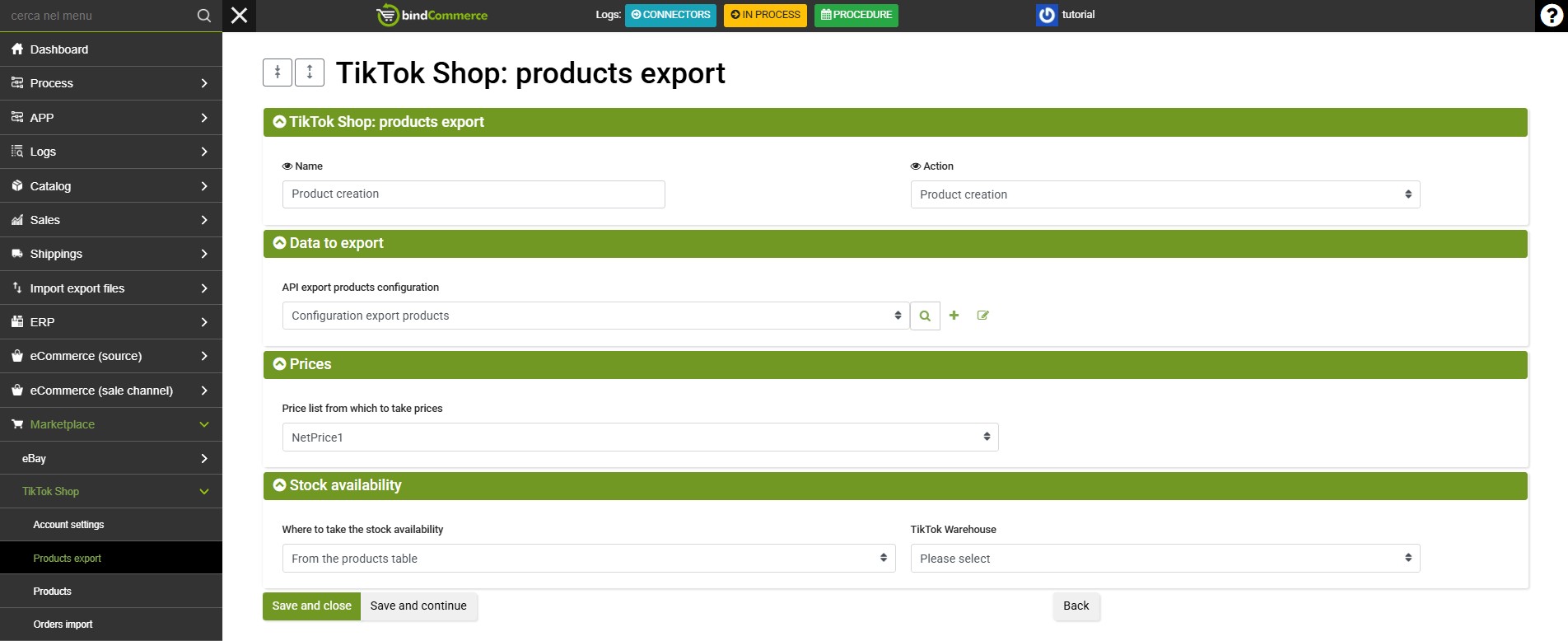Viewport: 1568px width, 641px height.
Task: Edit the selected export configuration
Action: point(982,316)
